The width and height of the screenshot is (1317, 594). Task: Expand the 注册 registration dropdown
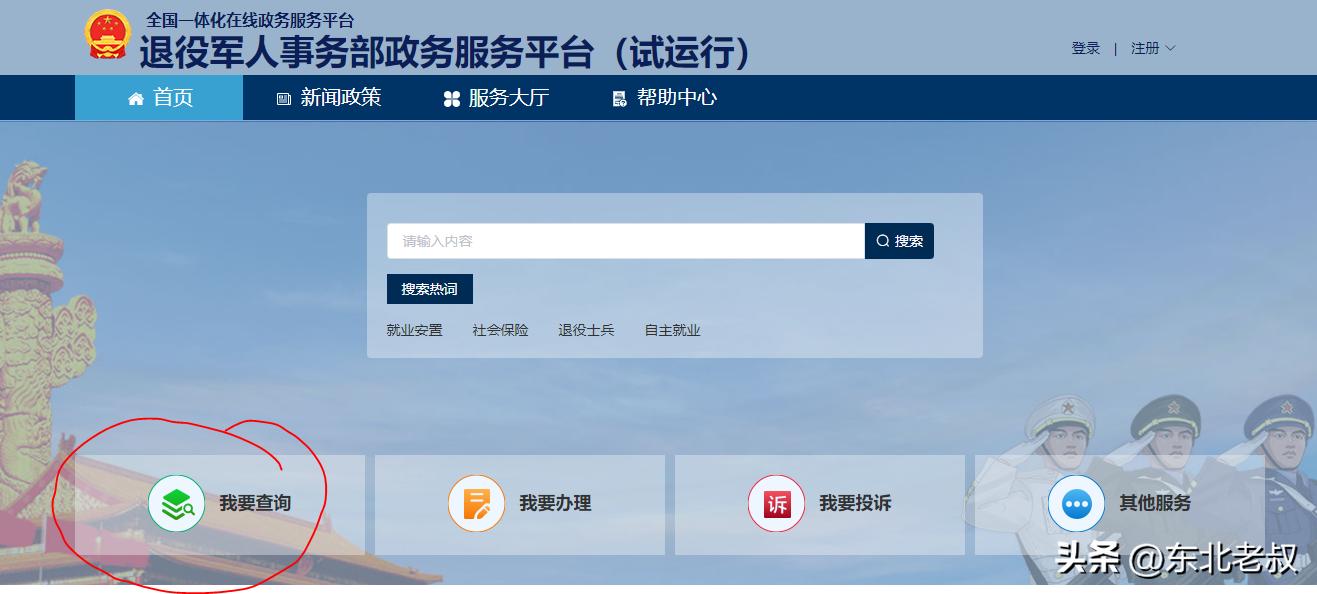pyautogui.click(x=1152, y=47)
